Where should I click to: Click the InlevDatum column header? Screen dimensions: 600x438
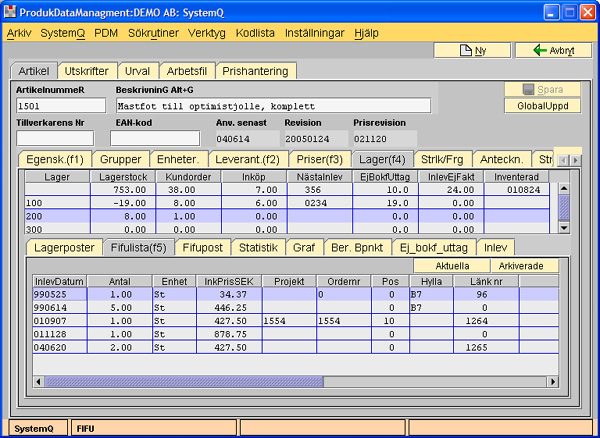59,282
